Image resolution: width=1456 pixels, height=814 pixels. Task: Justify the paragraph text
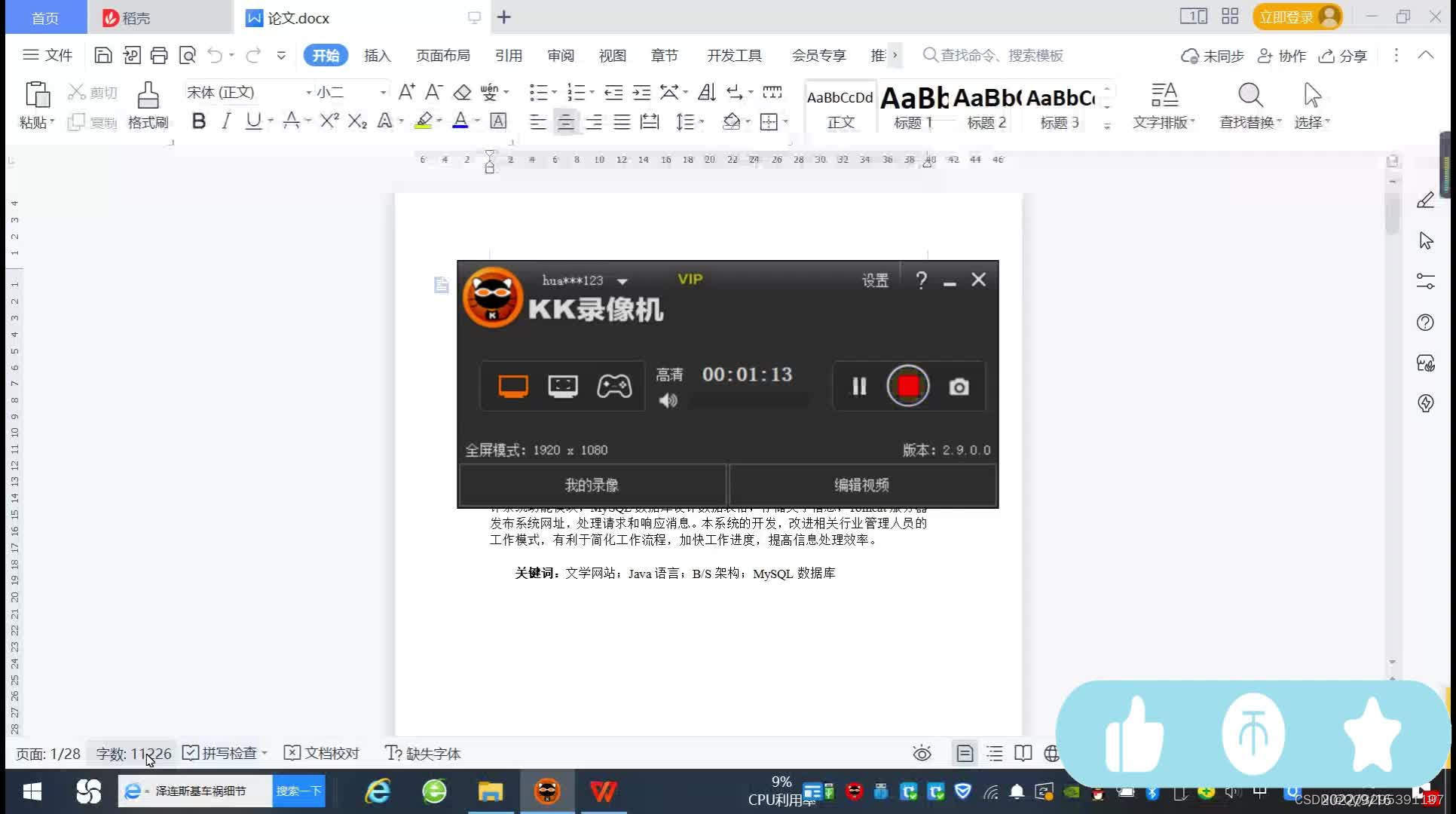622,121
